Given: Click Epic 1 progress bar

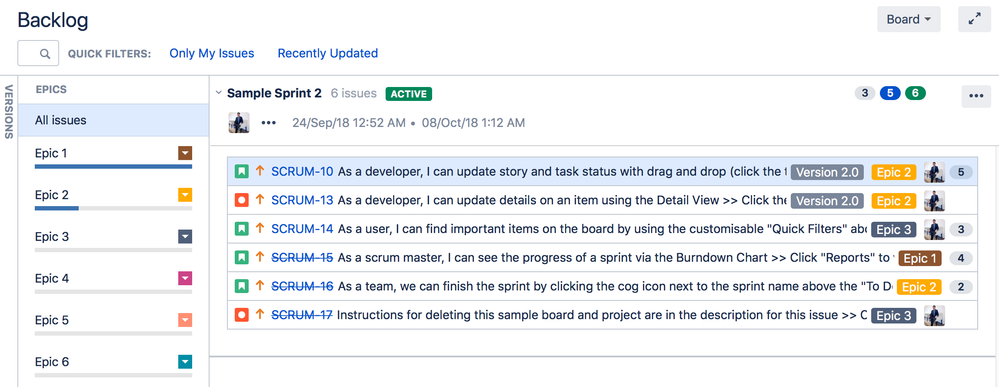Looking at the screenshot, I should (x=113, y=167).
